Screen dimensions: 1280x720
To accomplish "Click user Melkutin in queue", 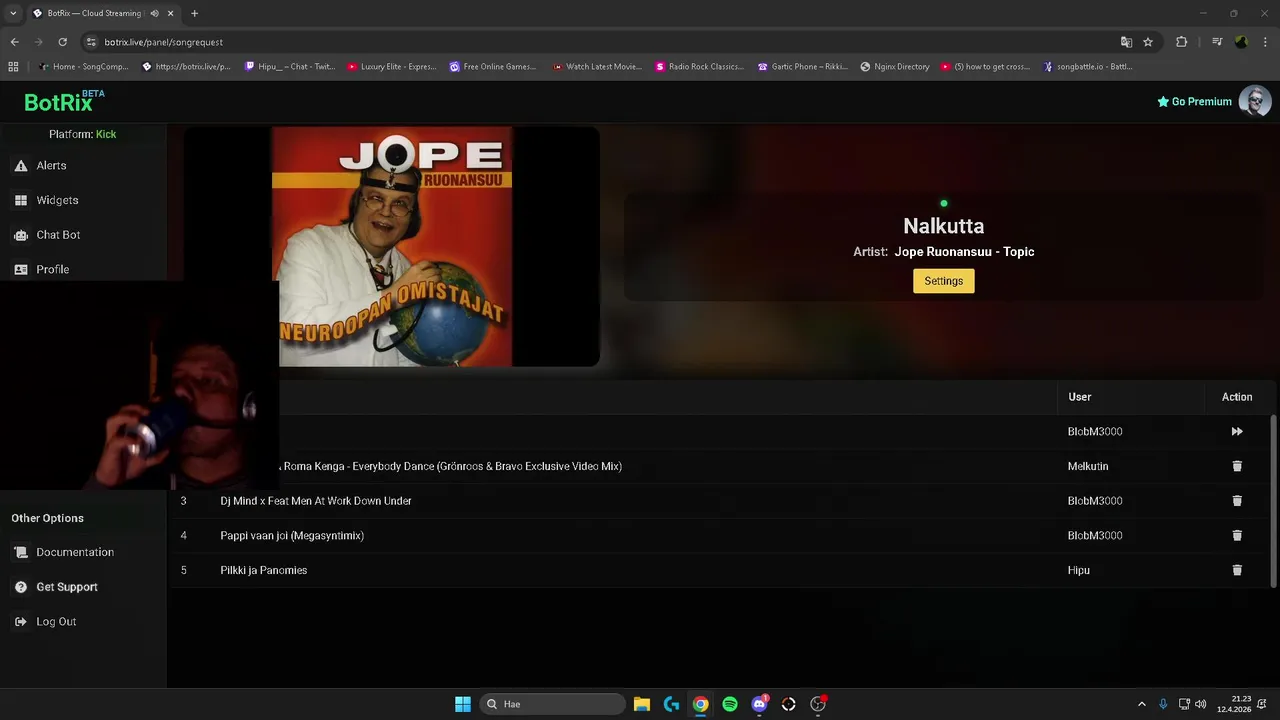I will (1088, 466).
